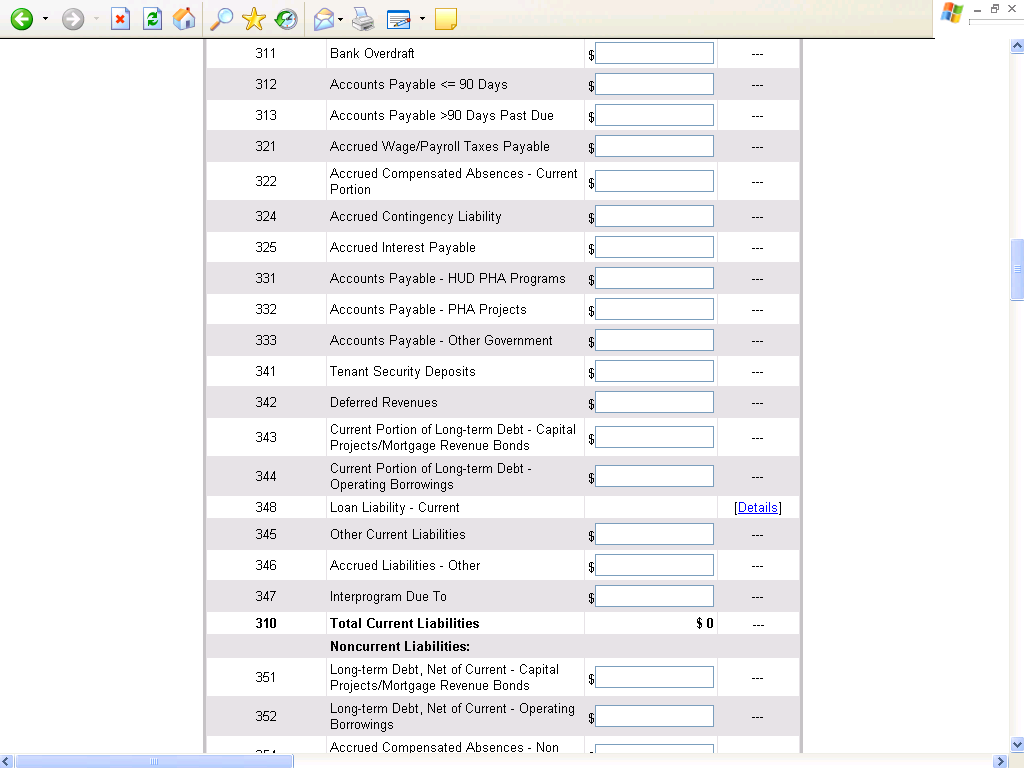Click the 'Loan Liability - Current' label
The image size is (1024, 768).
[394, 507]
